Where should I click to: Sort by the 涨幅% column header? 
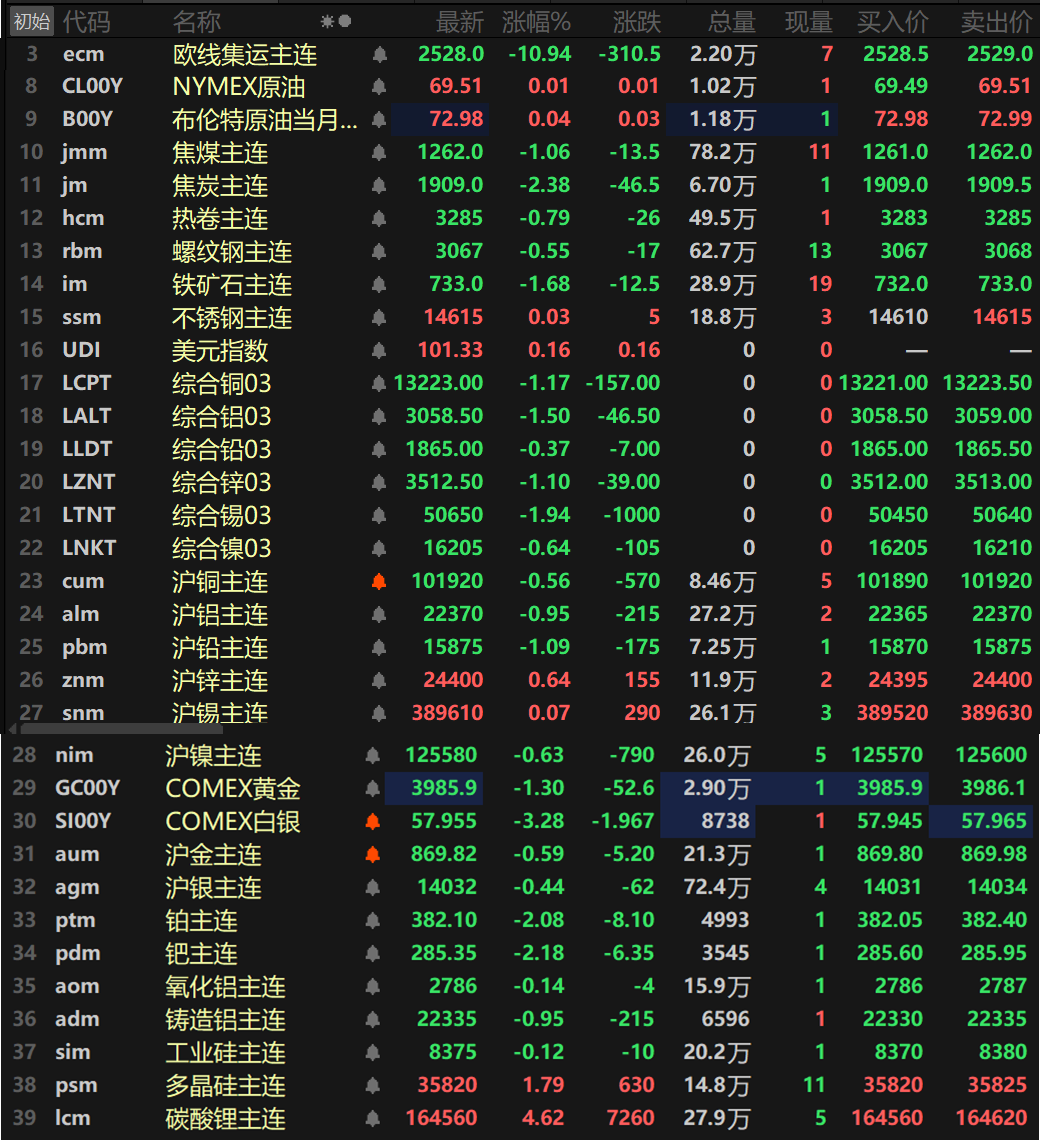[536, 23]
